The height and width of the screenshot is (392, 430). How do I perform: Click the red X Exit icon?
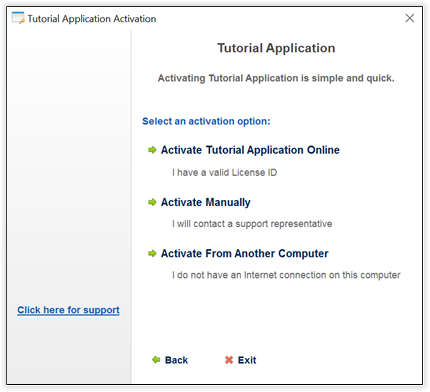click(229, 360)
